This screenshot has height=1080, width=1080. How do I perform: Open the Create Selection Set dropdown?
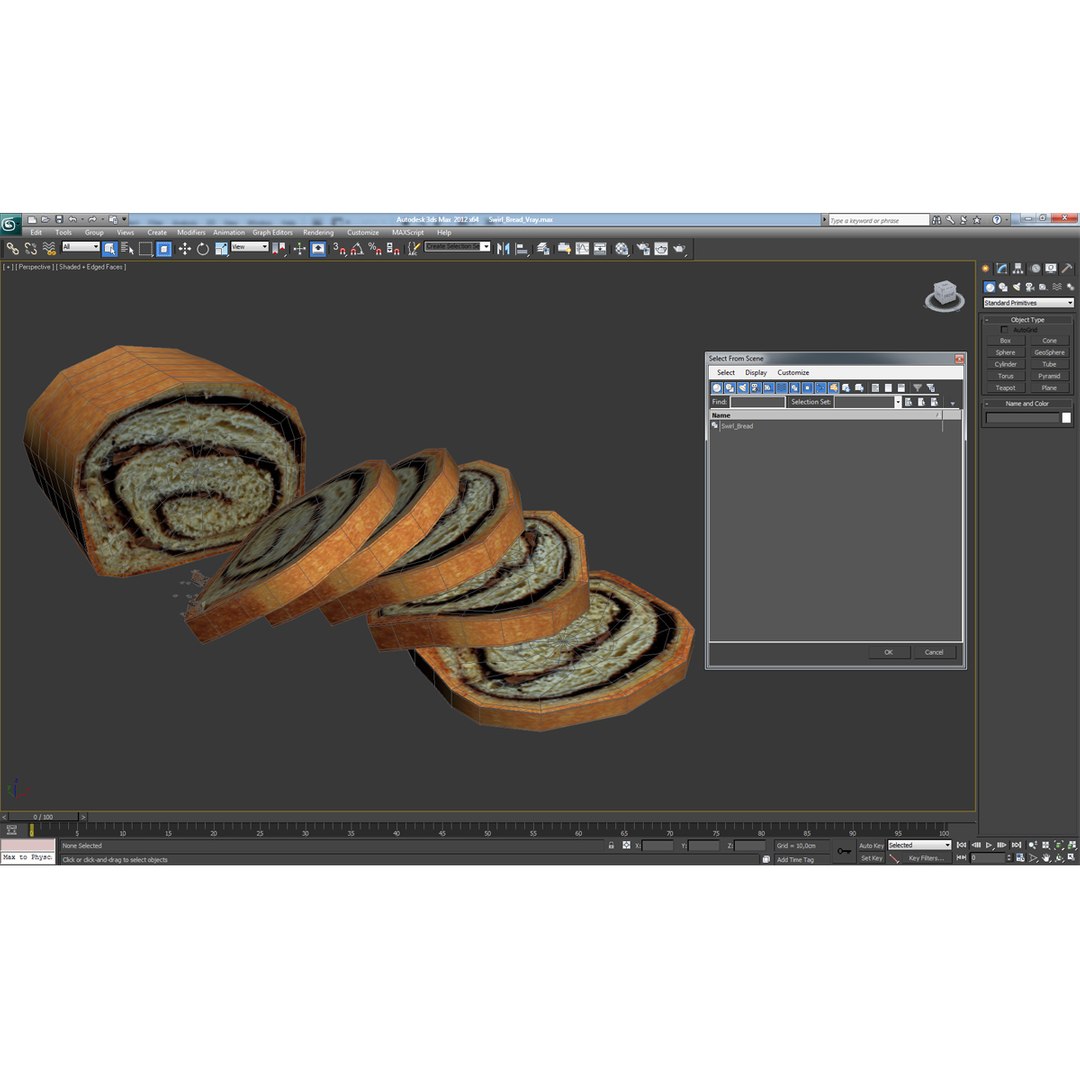[x=457, y=247]
